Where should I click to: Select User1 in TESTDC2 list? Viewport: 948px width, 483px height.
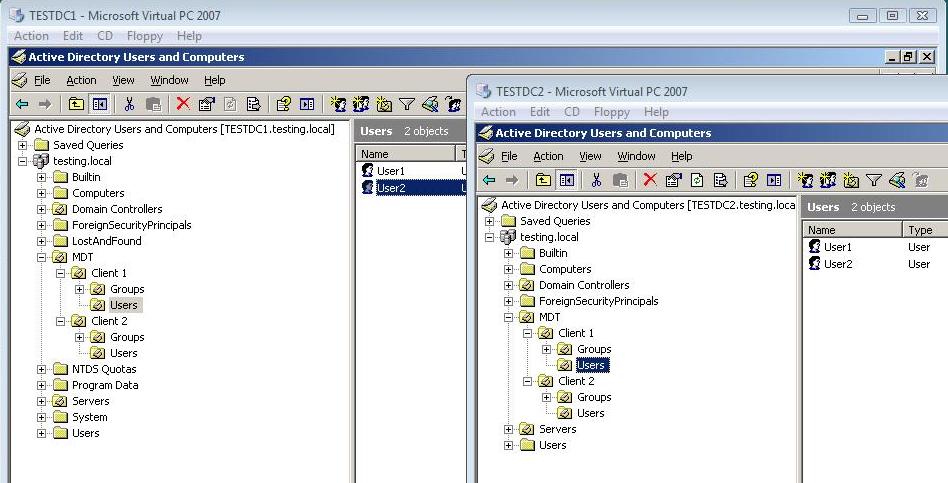(x=837, y=247)
